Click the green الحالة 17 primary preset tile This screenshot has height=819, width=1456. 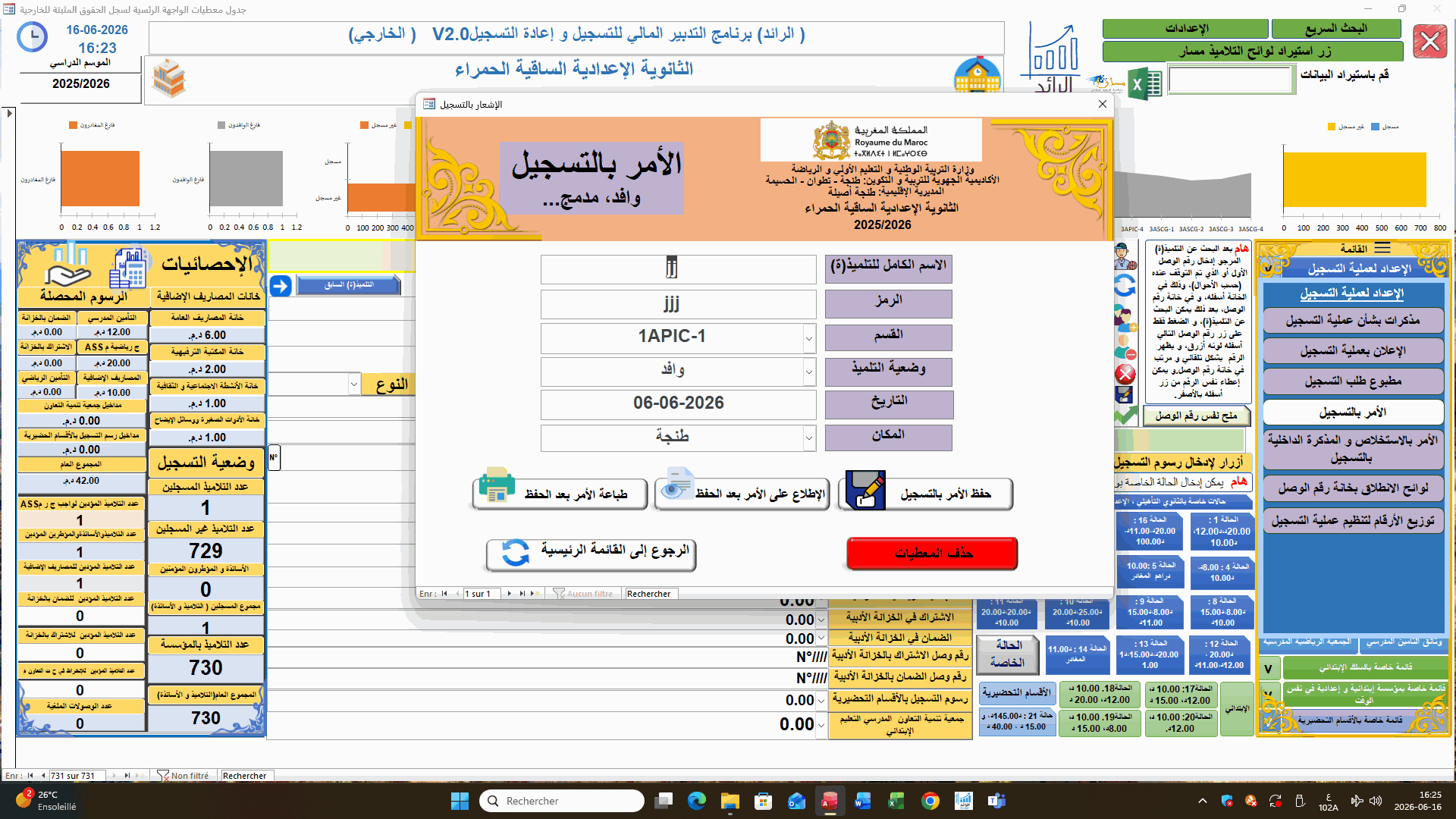pos(1181,695)
